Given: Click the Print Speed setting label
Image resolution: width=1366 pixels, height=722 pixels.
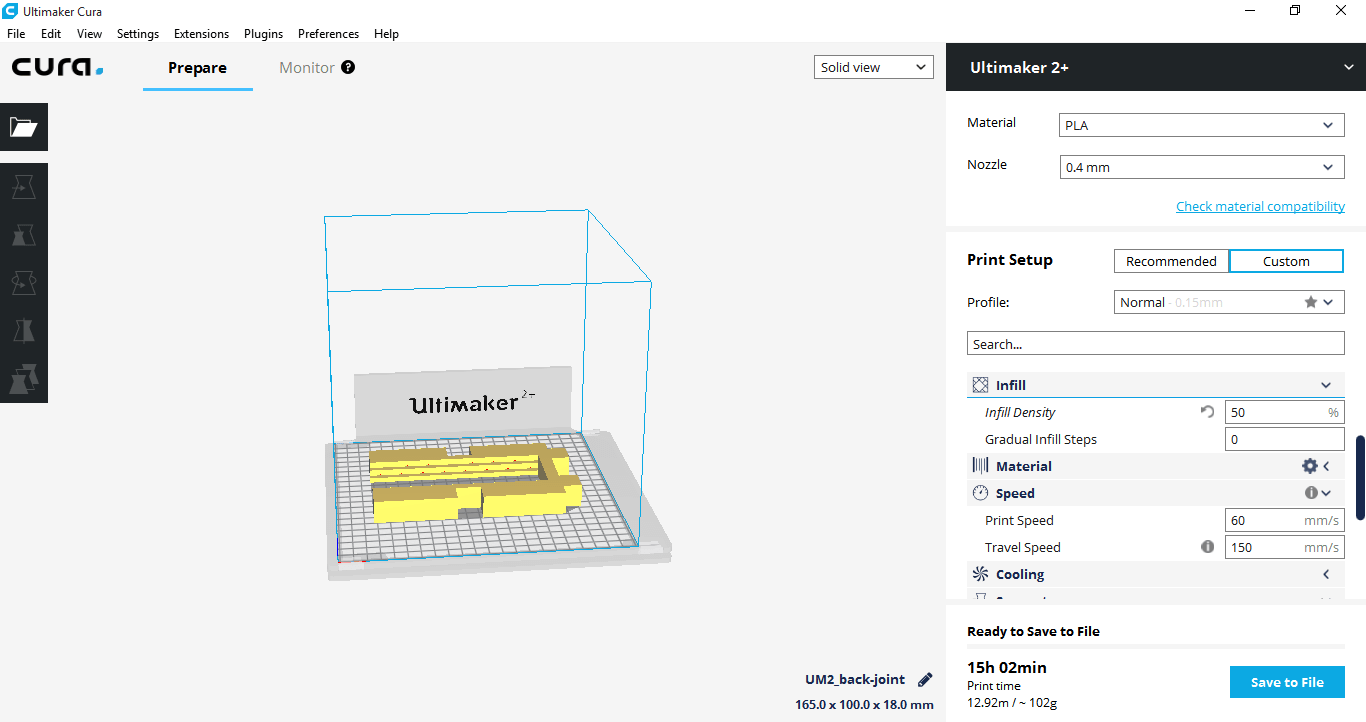Looking at the screenshot, I should click(x=1019, y=520).
